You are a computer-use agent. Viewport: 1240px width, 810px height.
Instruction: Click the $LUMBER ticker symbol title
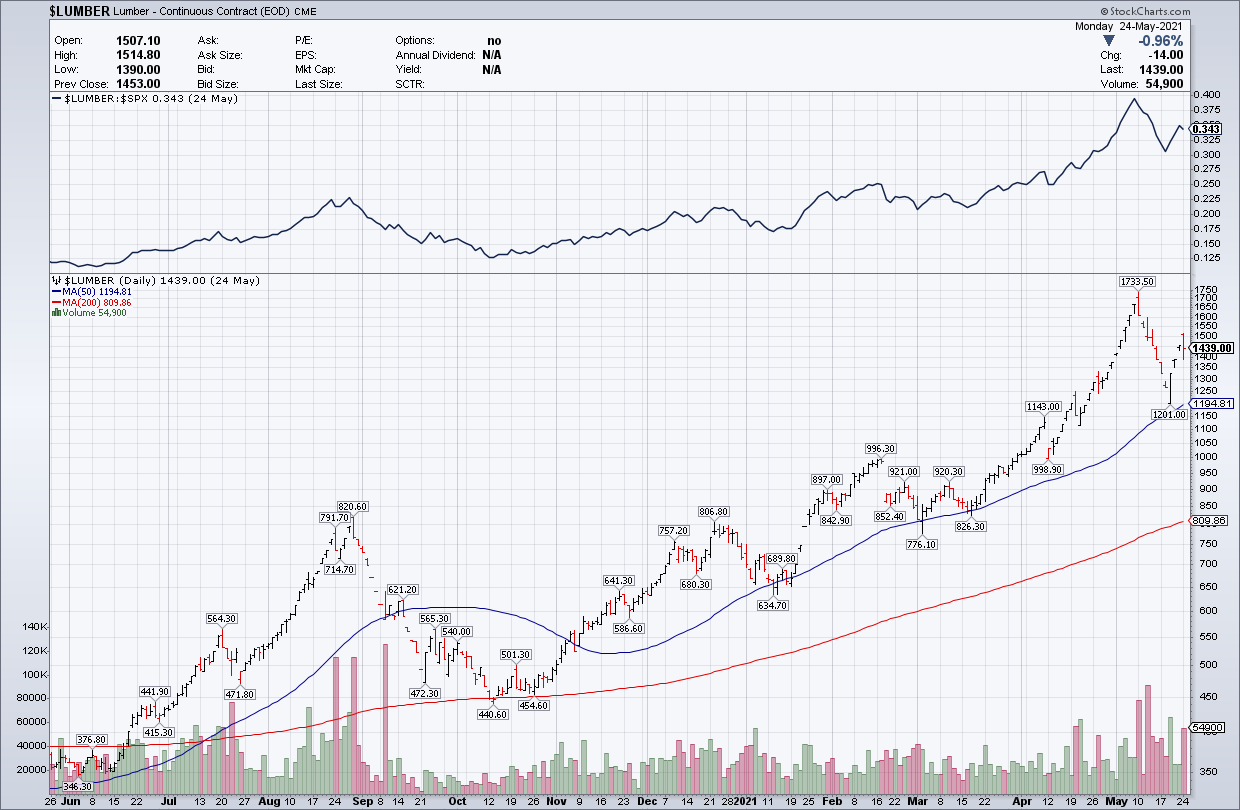point(82,12)
